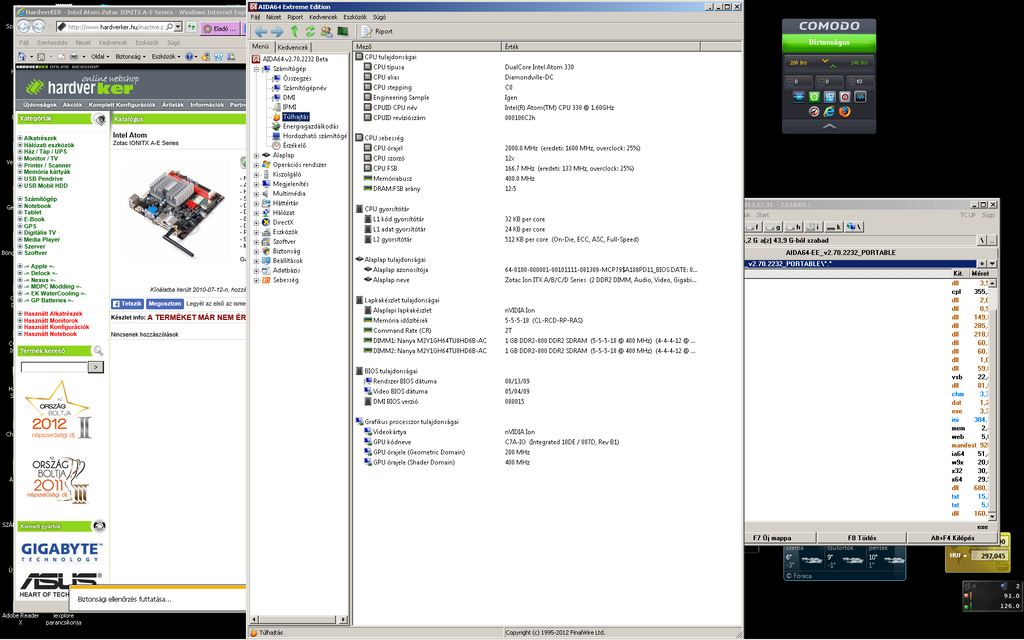The image size is (1024, 640).
Task: Click the red-circle icon in COMODO widget
Action: point(844,97)
